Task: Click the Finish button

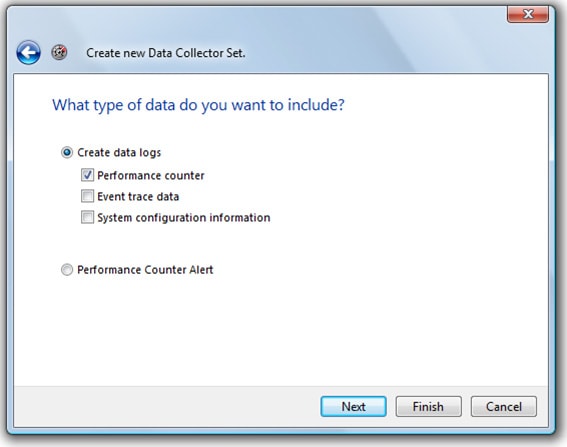Action: (x=429, y=406)
